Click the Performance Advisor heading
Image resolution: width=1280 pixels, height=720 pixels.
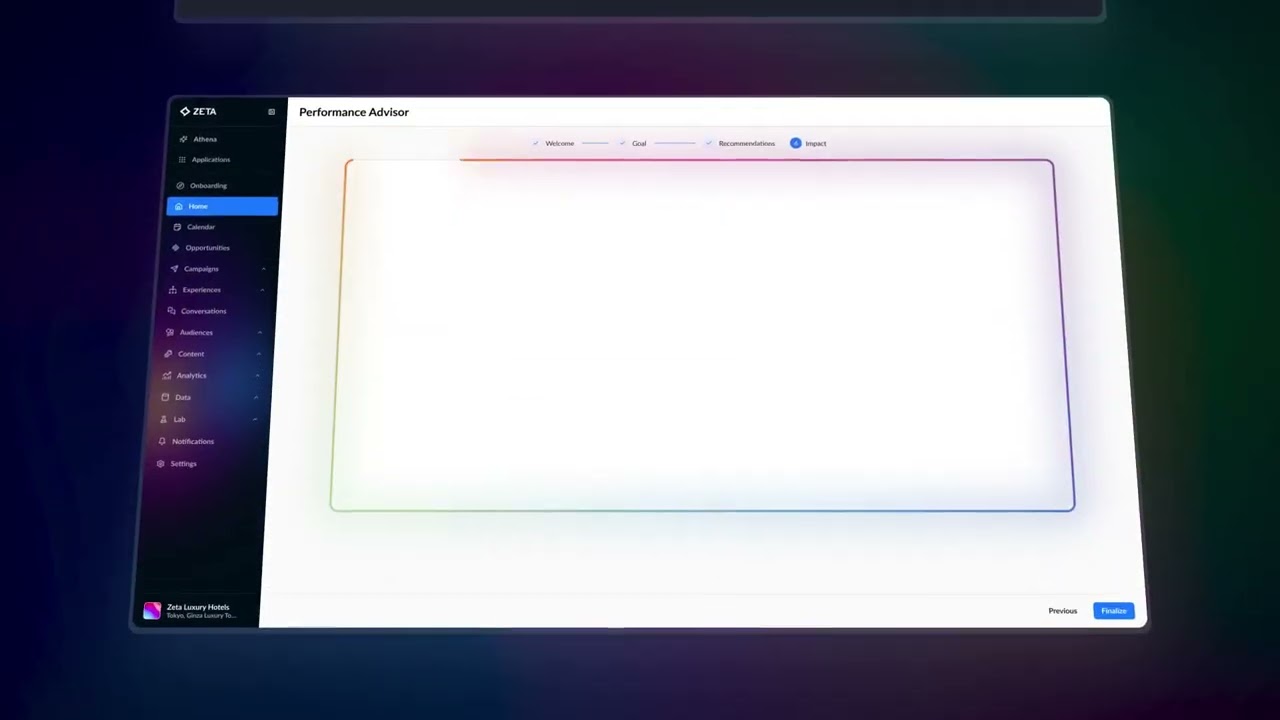tap(354, 112)
